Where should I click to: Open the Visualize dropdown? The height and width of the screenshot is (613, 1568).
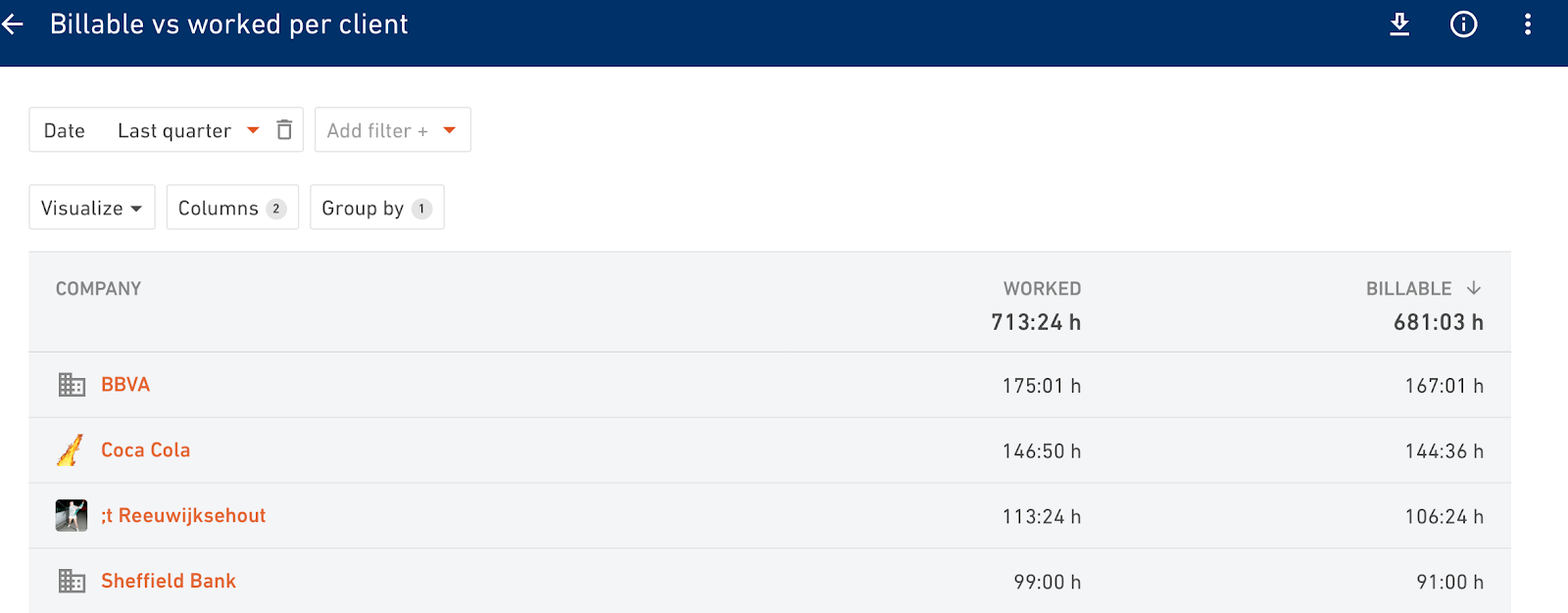point(92,208)
